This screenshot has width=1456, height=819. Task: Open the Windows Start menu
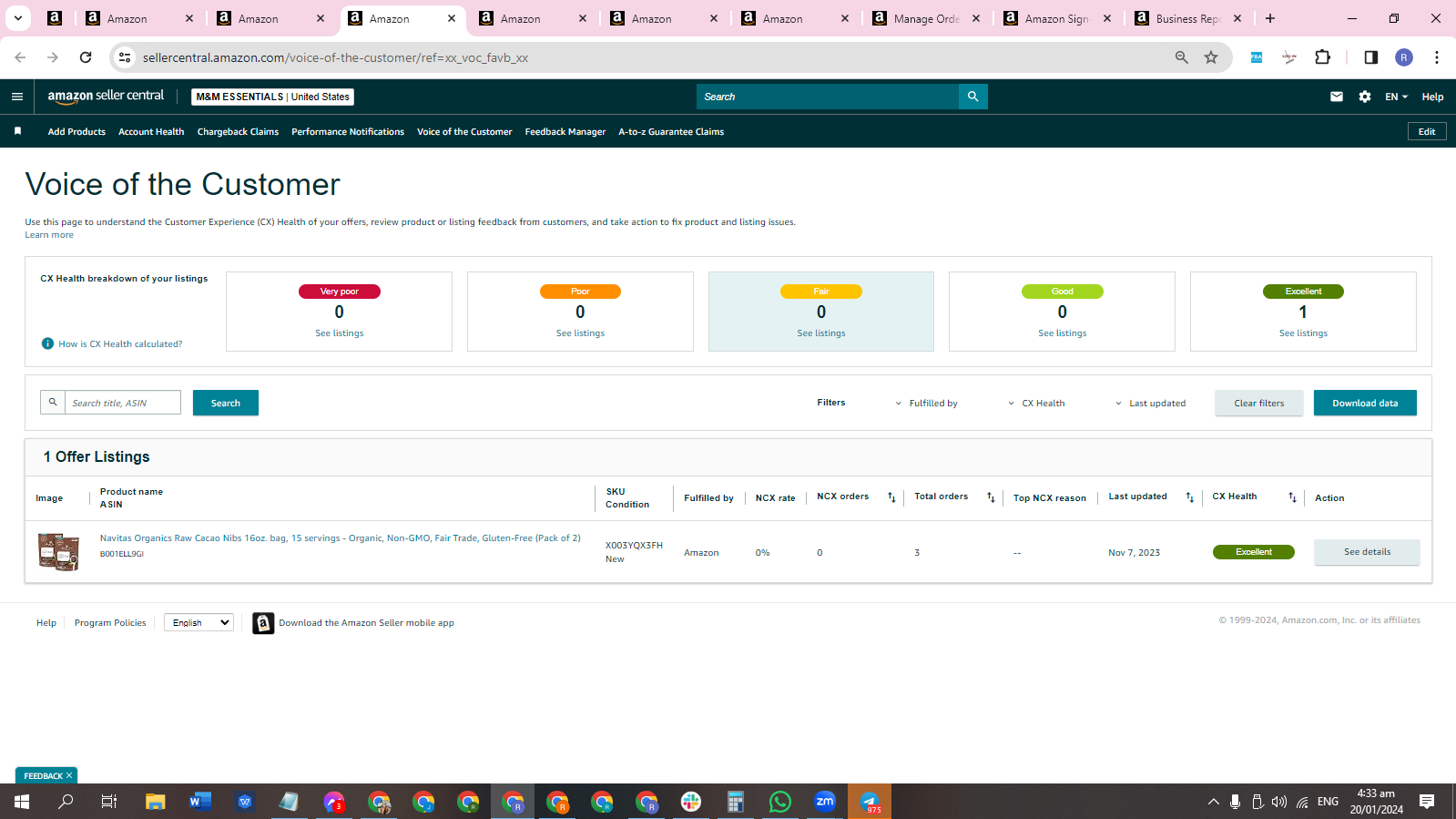(x=22, y=802)
